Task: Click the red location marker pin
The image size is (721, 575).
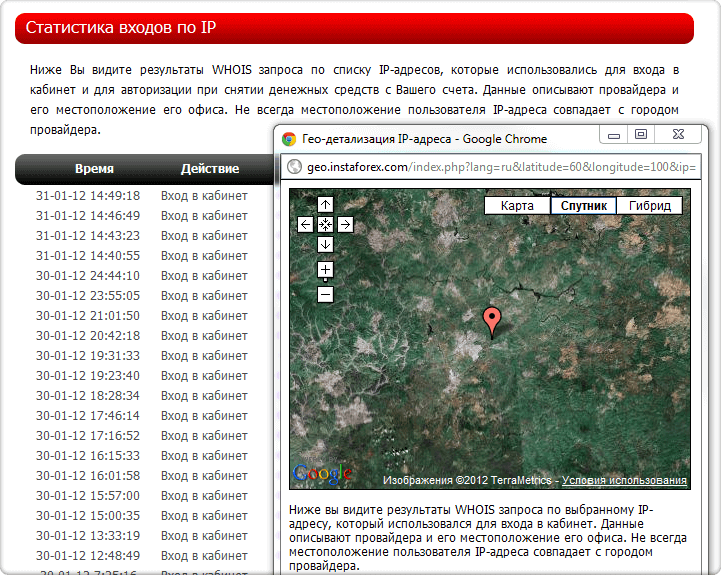Action: 491,321
